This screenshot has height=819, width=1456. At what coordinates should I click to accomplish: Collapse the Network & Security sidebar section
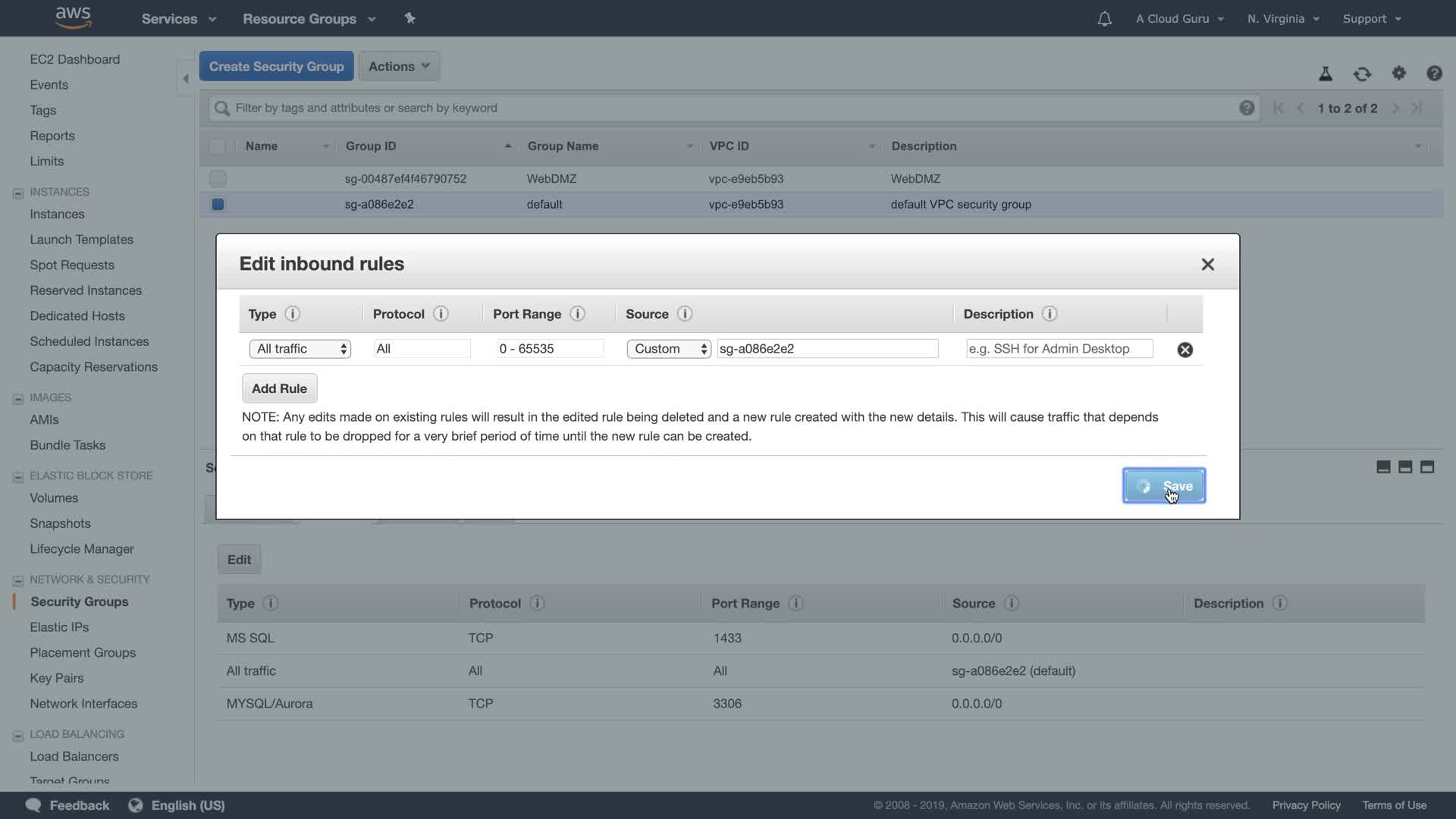(x=18, y=580)
